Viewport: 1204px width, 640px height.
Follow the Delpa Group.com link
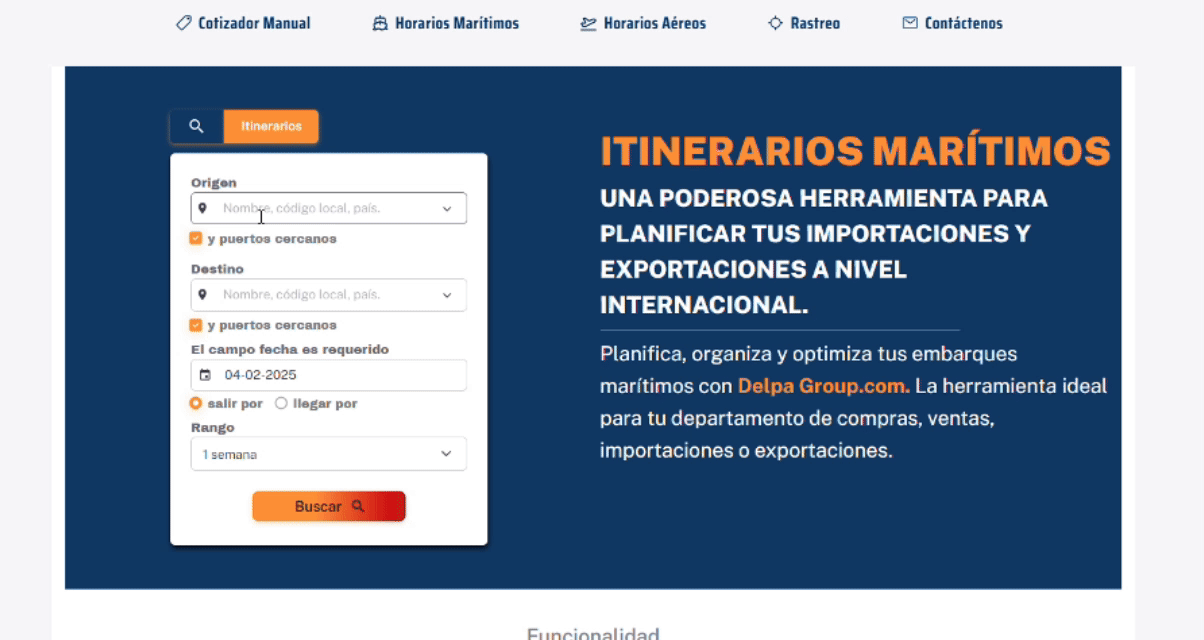[x=824, y=386]
